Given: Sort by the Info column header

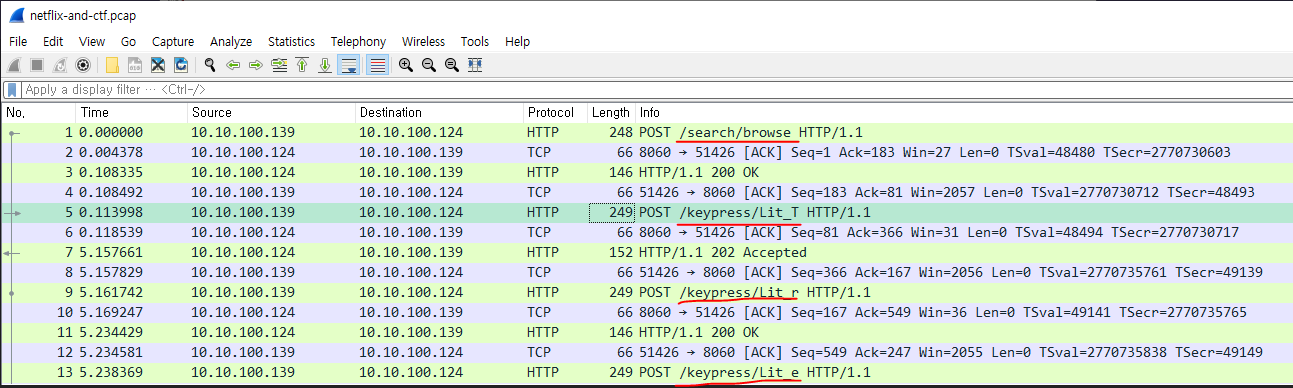Looking at the screenshot, I should click(x=964, y=113).
